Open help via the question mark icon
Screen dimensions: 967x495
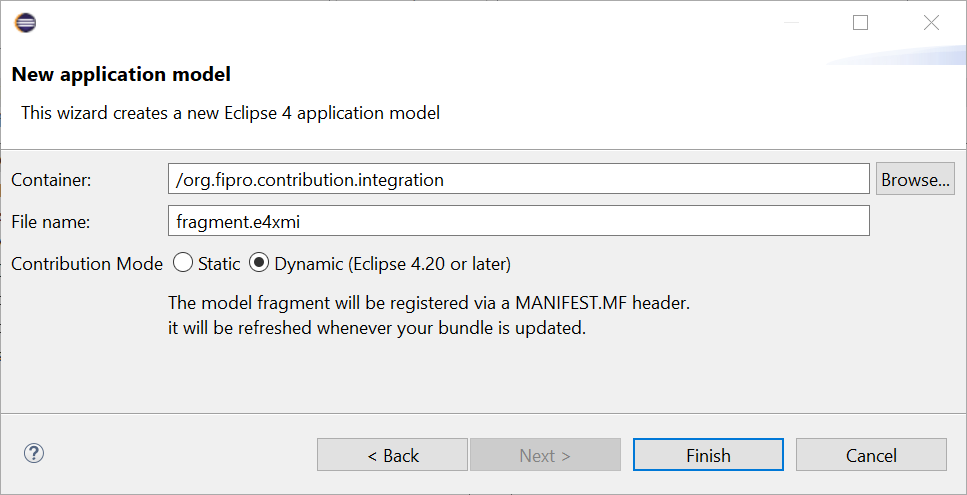tap(33, 454)
